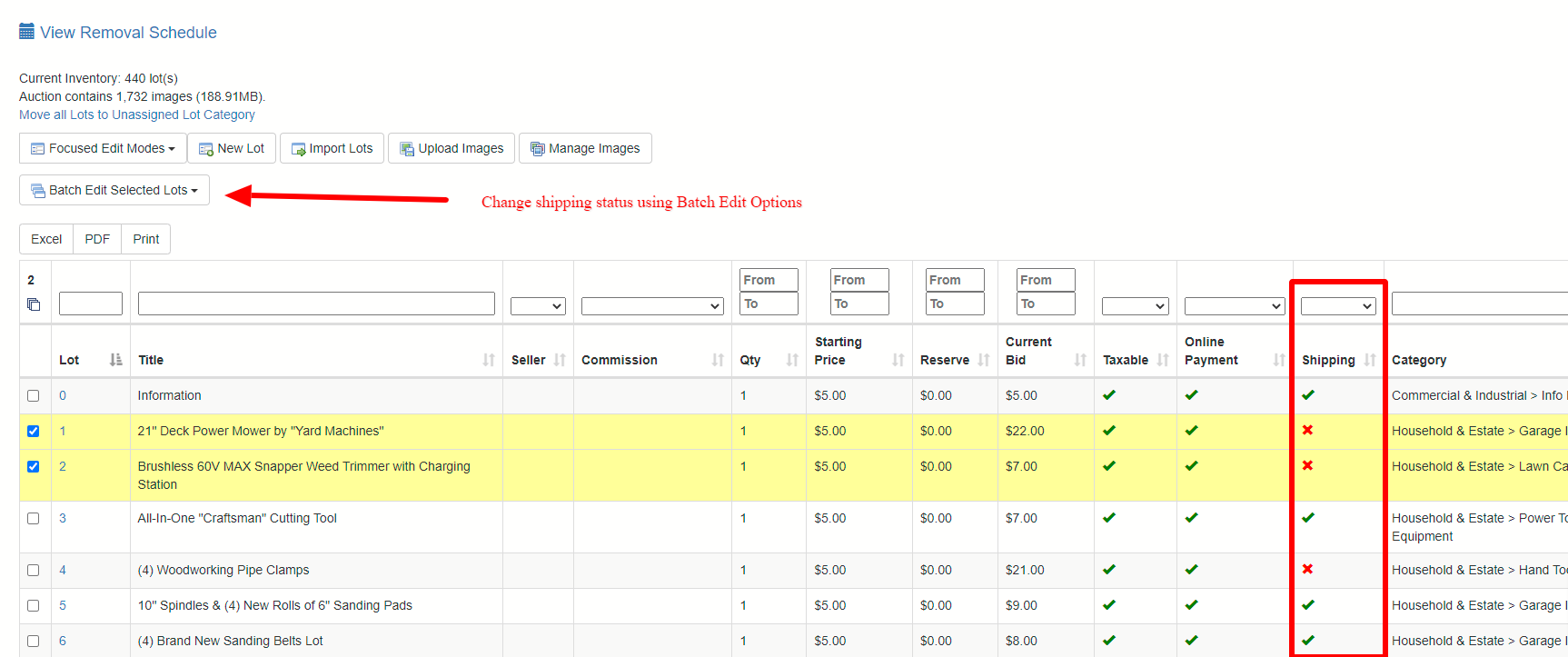Click the red X shipping status for lot 1
Screen dimensions: 1568x657
1307,431
